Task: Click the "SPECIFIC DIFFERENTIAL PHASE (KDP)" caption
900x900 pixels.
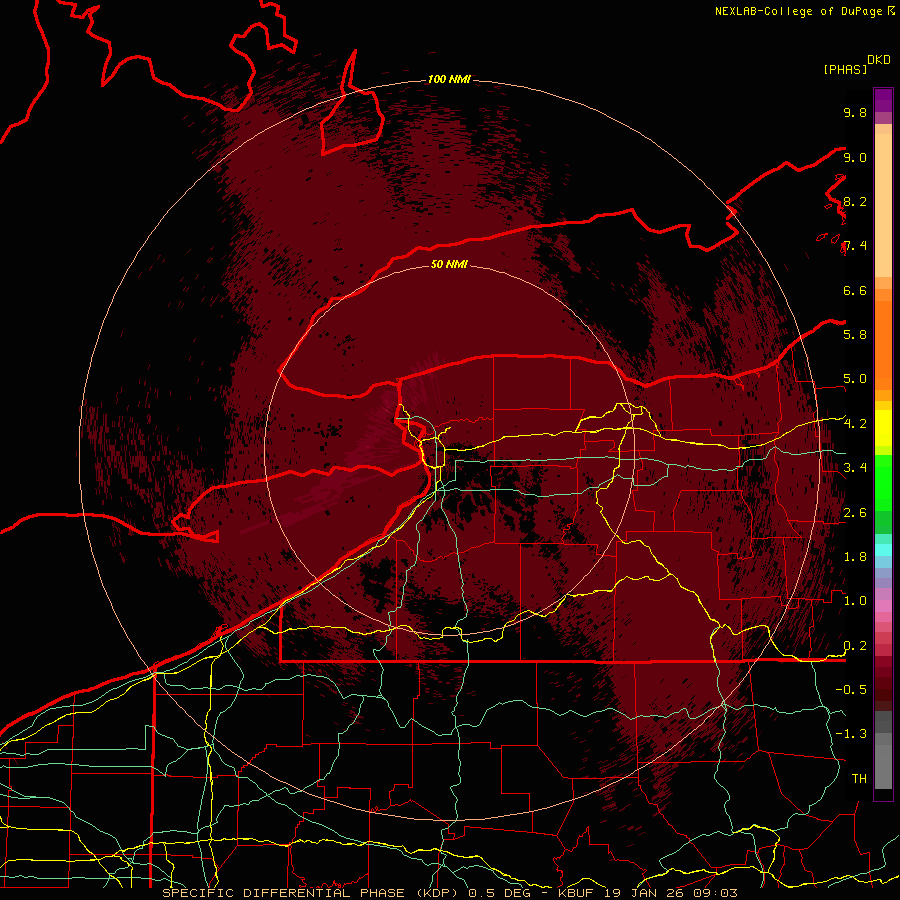Action: point(312,893)
